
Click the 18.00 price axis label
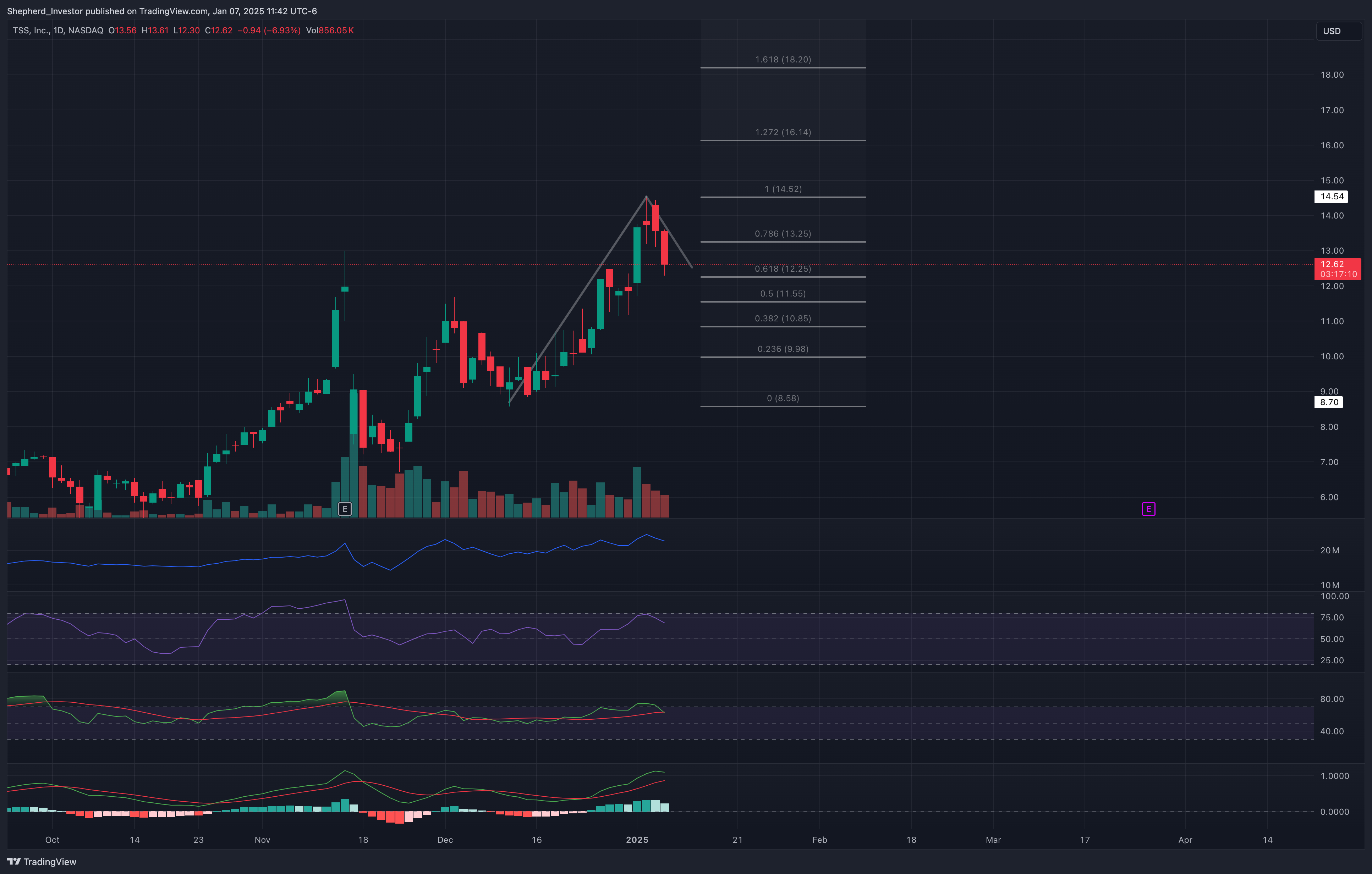tap(1332, 74)
